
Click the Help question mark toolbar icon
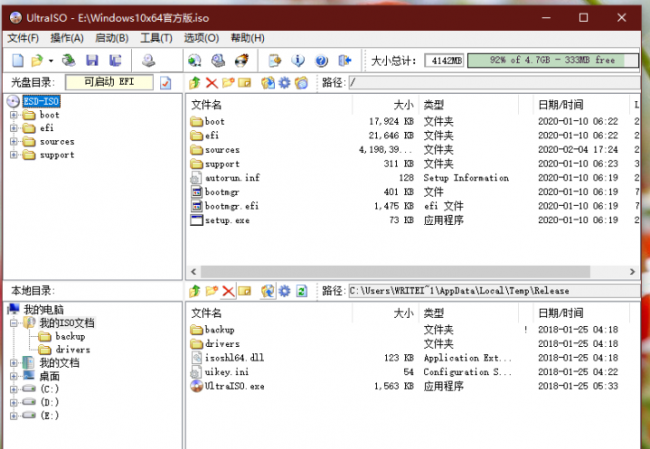click(x=321, y=61)
